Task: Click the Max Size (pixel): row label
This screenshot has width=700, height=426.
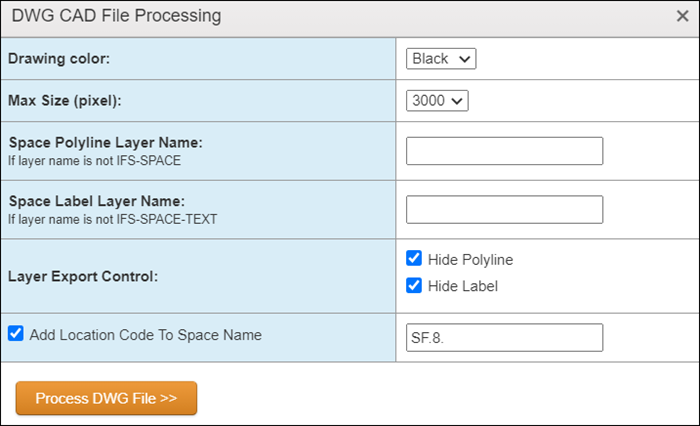Action: 65,100
